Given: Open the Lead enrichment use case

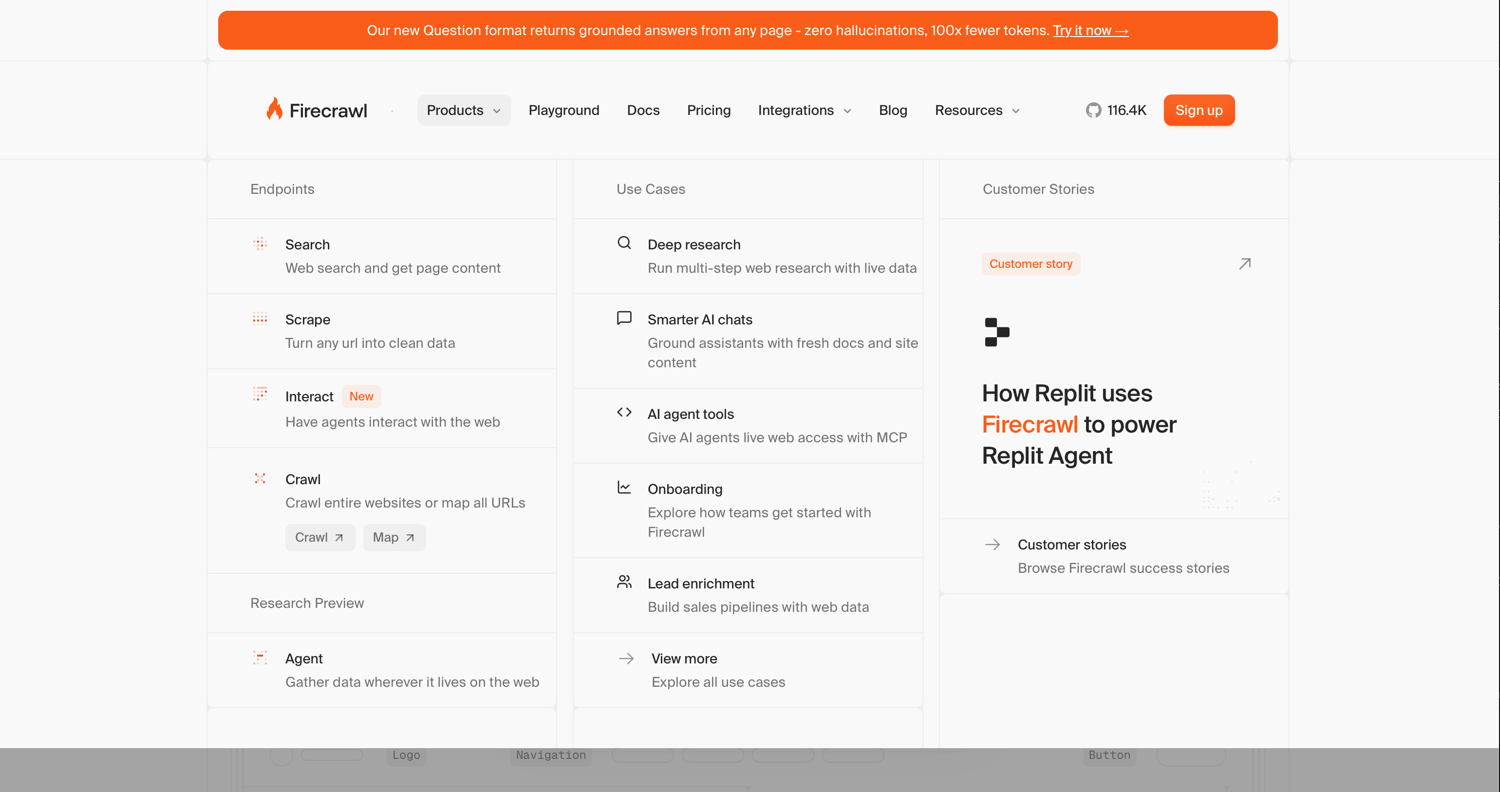Looking at the screenshot, I should click(748, 595).
